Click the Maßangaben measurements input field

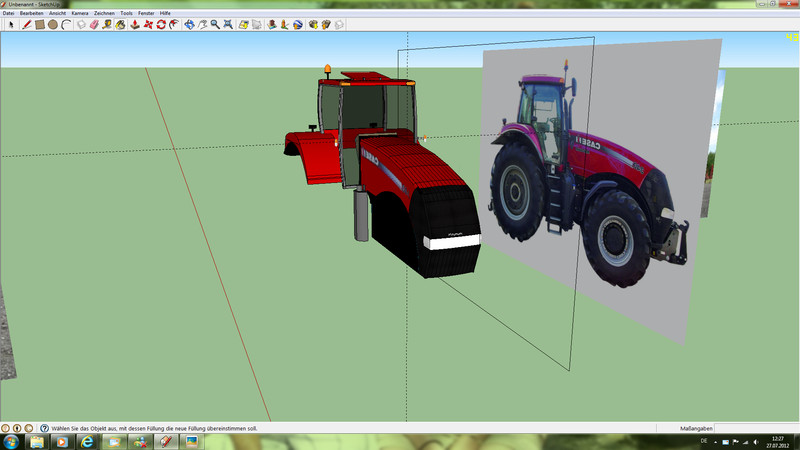pyautogui.click(x=756, y=428)
